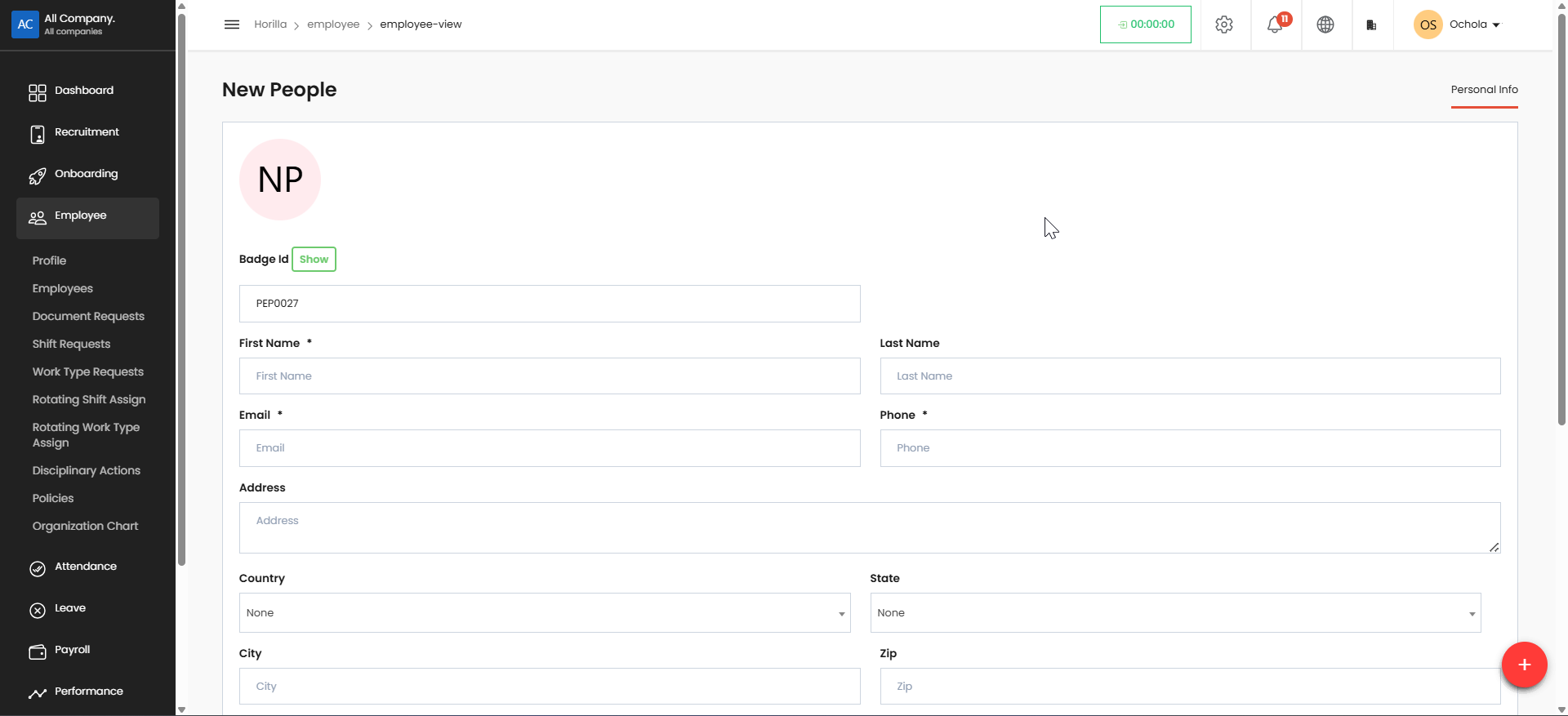The image size is (1568, 716).
Task: Focus the Badge Id field PEP0027
Action: pos(550,304)
